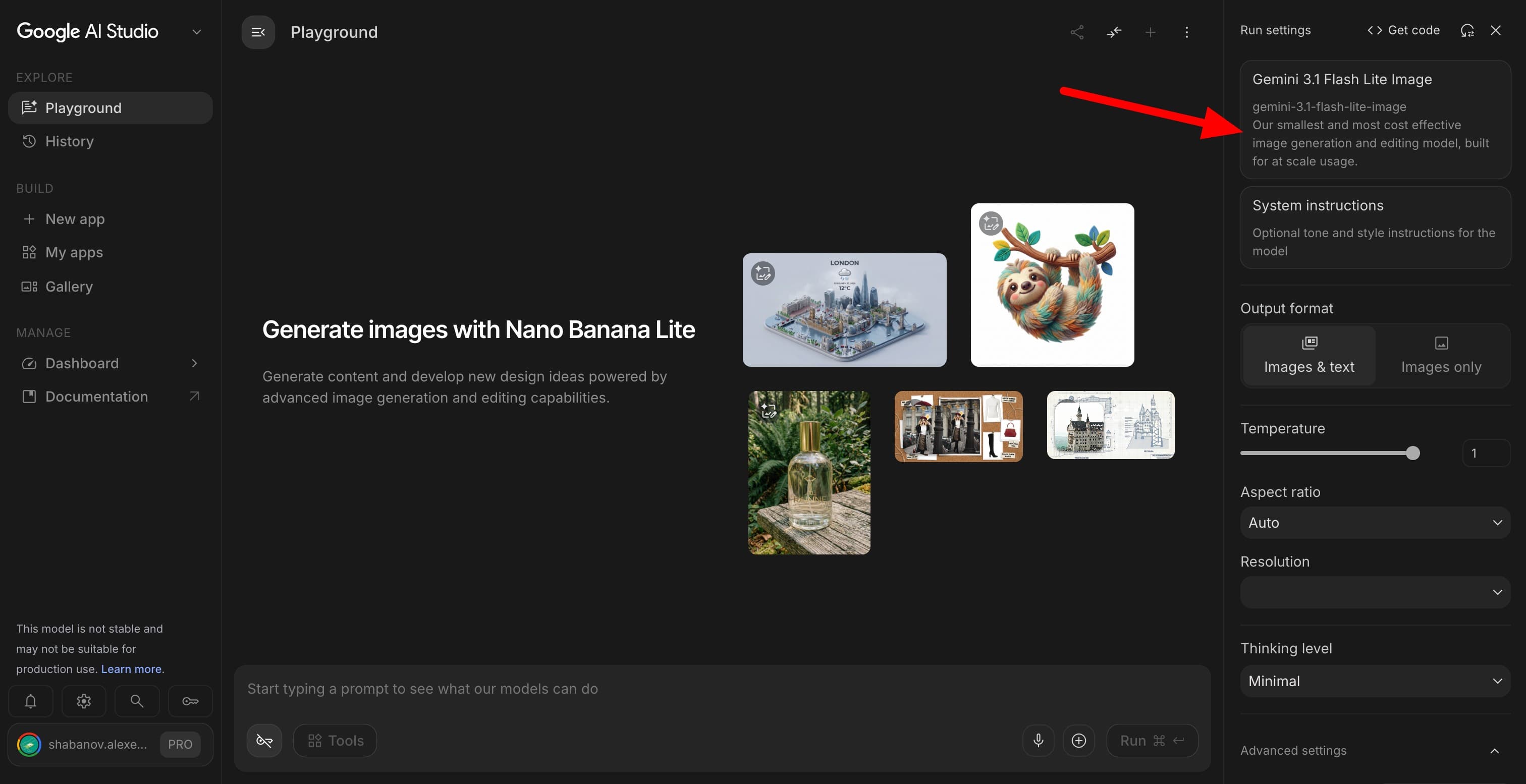This screenshot has height=784, width=1526.
Task: Click the Temperature value field
Action: 1486,453
